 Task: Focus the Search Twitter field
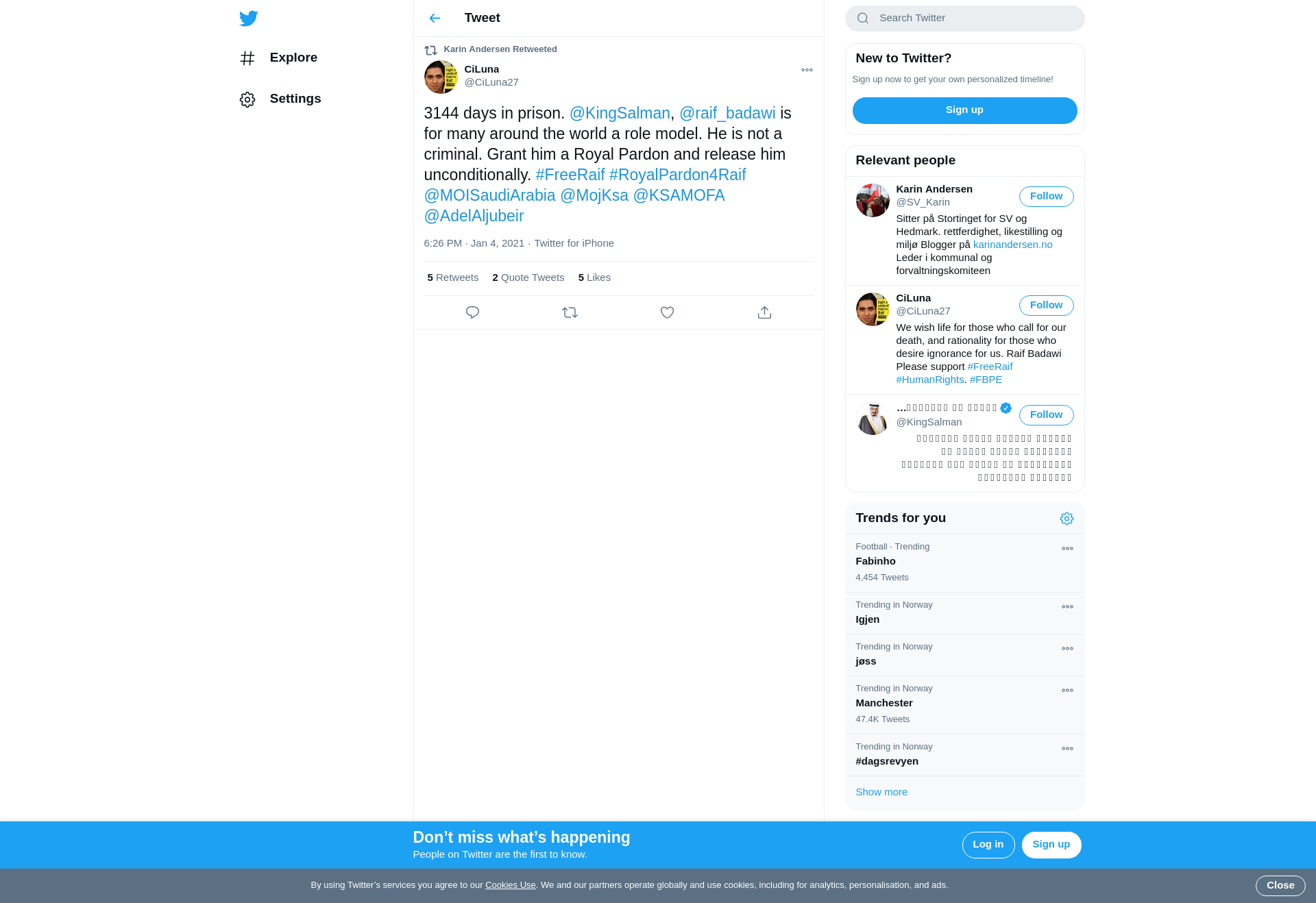click(x=964, y=18)
